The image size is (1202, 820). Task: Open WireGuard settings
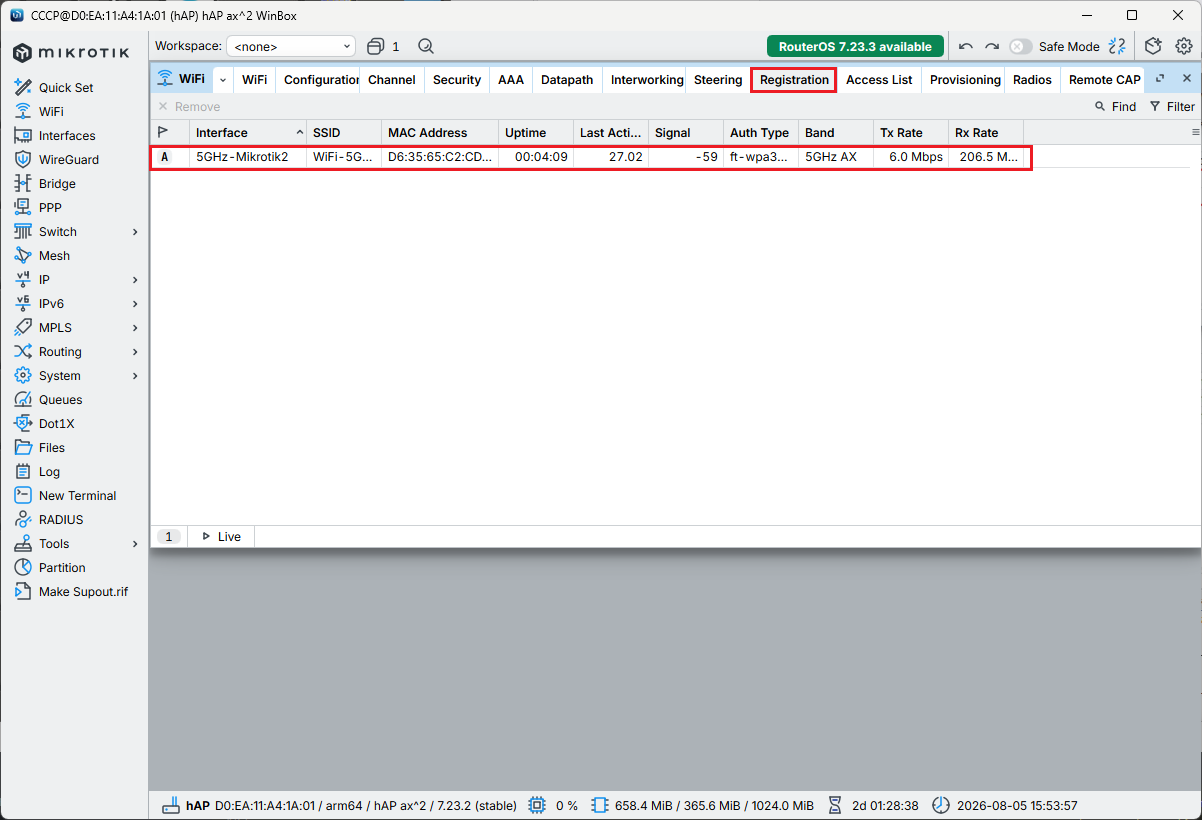coord(70,160)
